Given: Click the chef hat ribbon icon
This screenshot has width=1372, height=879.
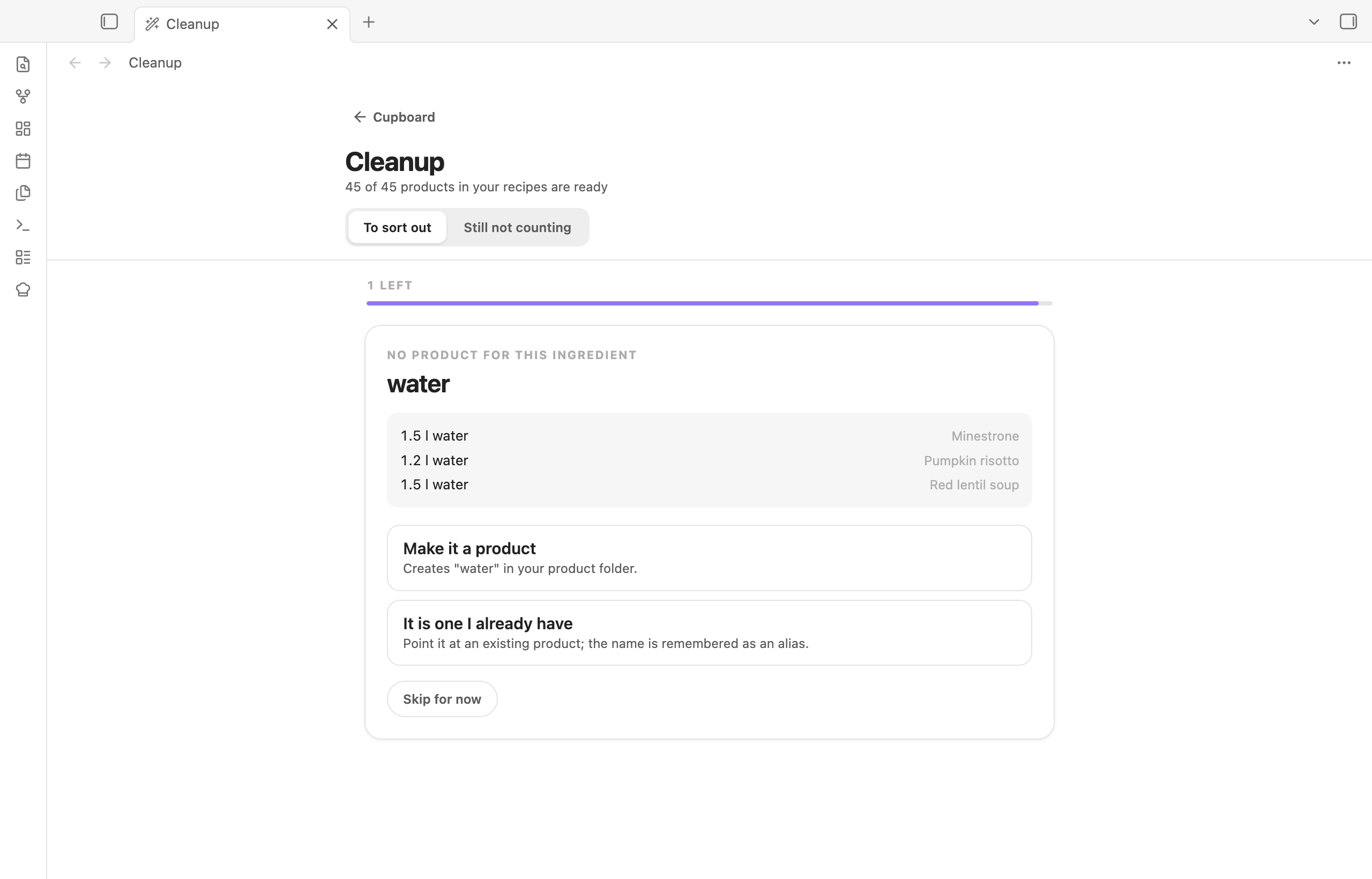Looking at the screenshot, I should click(23, 289).
